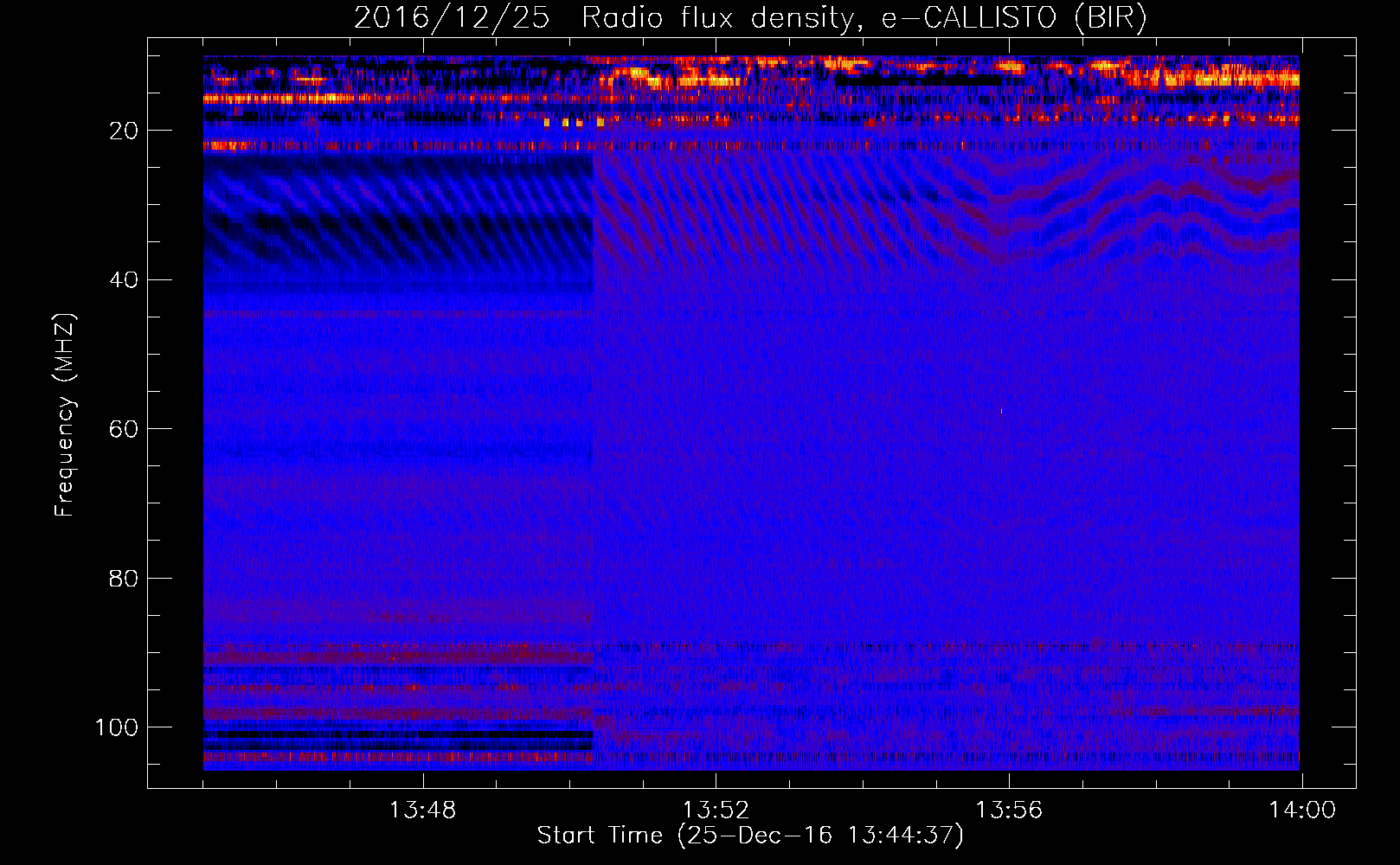The width and height of the screenshot is (1400, 865).
Task: Click the 100 frequency axis label
Action: tap(117, 727)
